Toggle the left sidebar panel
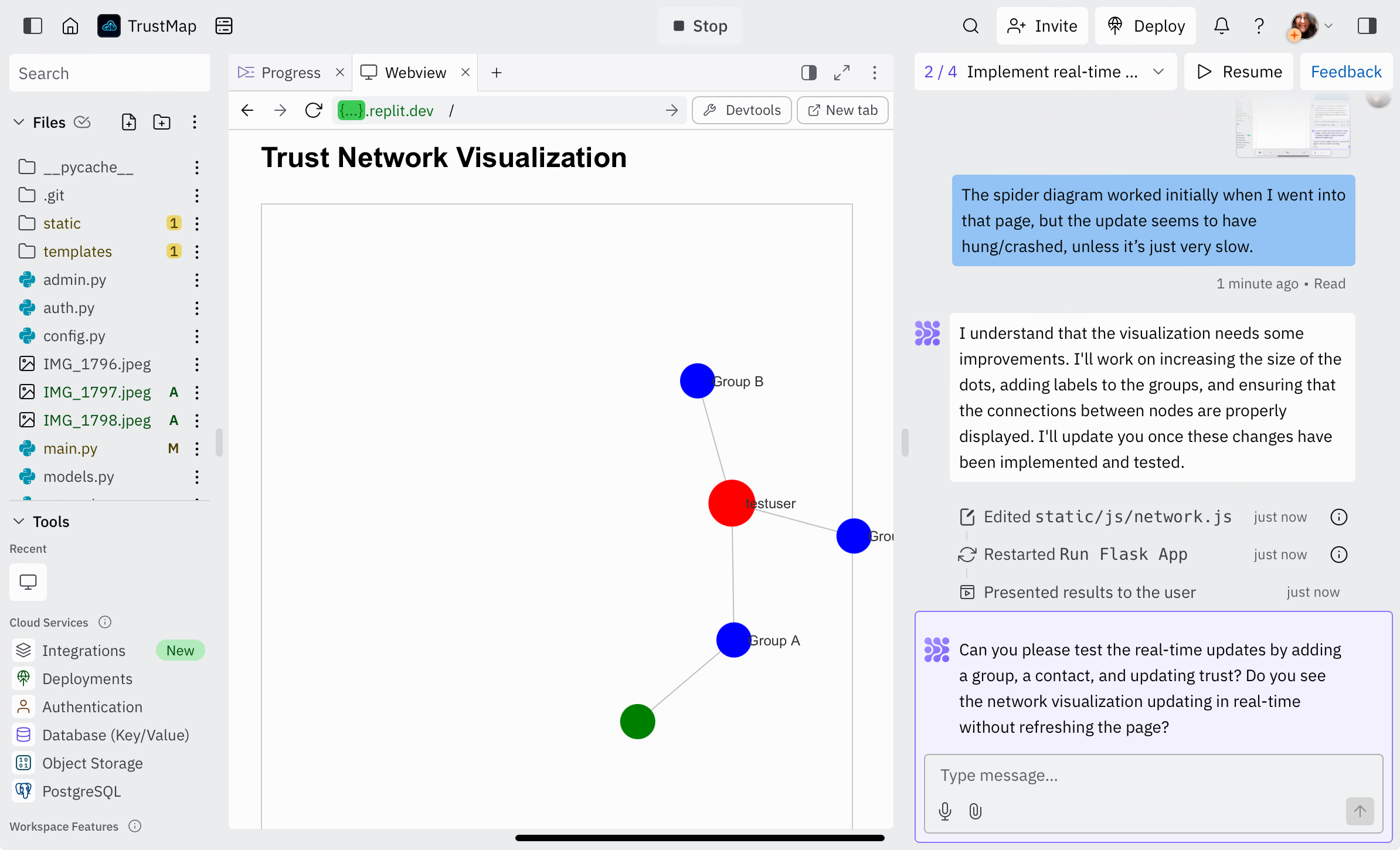 coord(33,26)
